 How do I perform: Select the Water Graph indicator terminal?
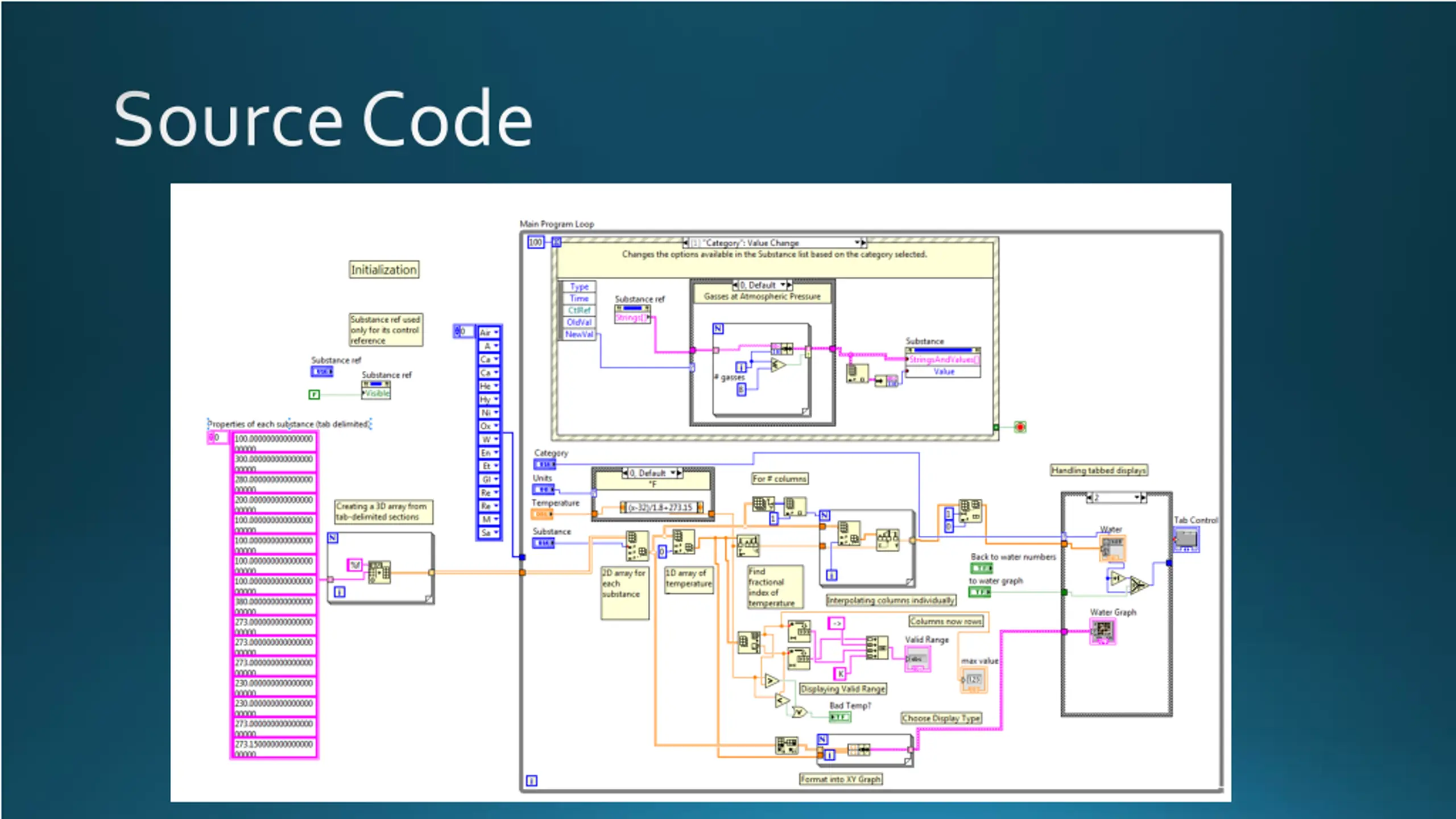pyautogui.click(x=1103, y=631)
